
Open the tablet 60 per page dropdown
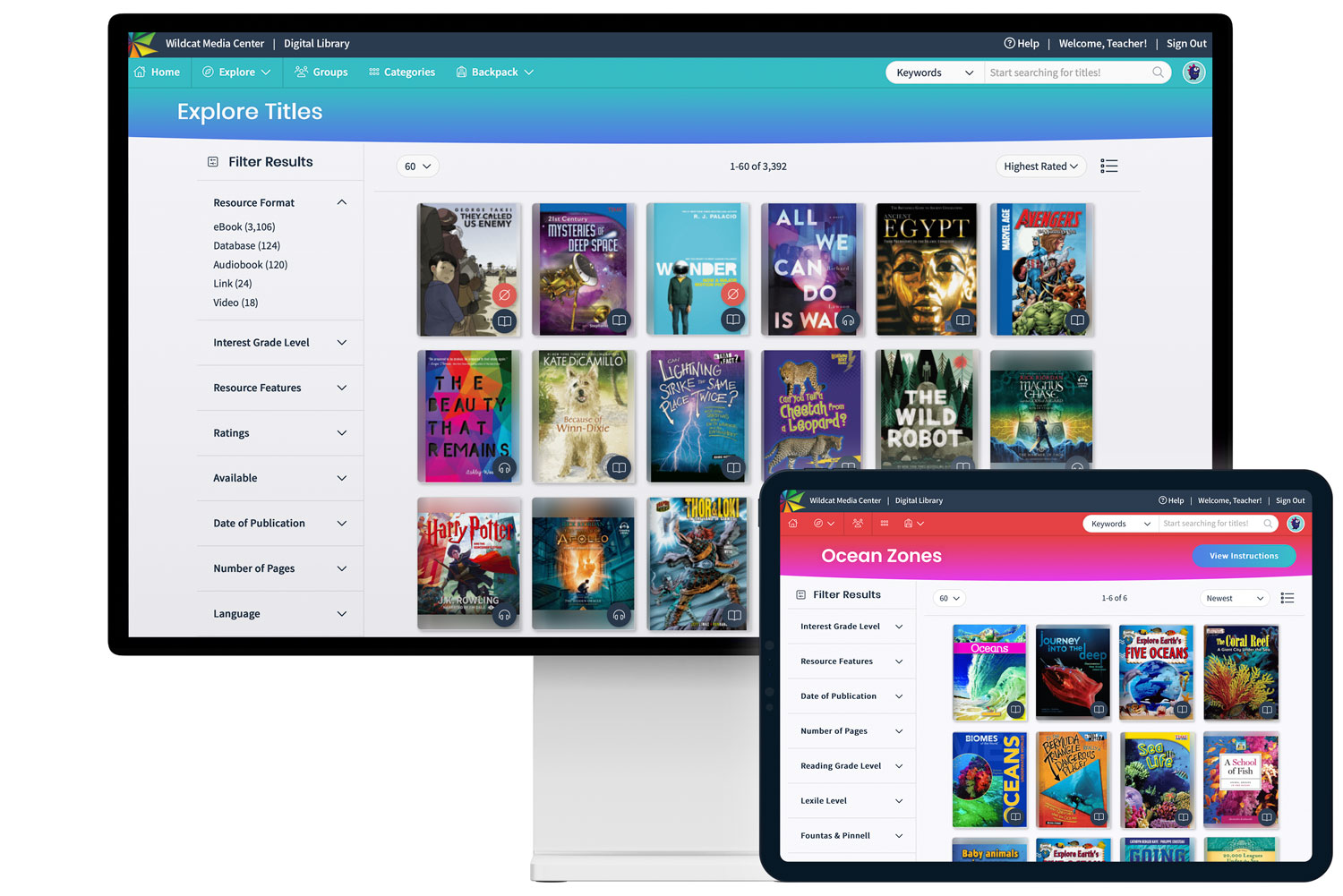coord(949,598)
